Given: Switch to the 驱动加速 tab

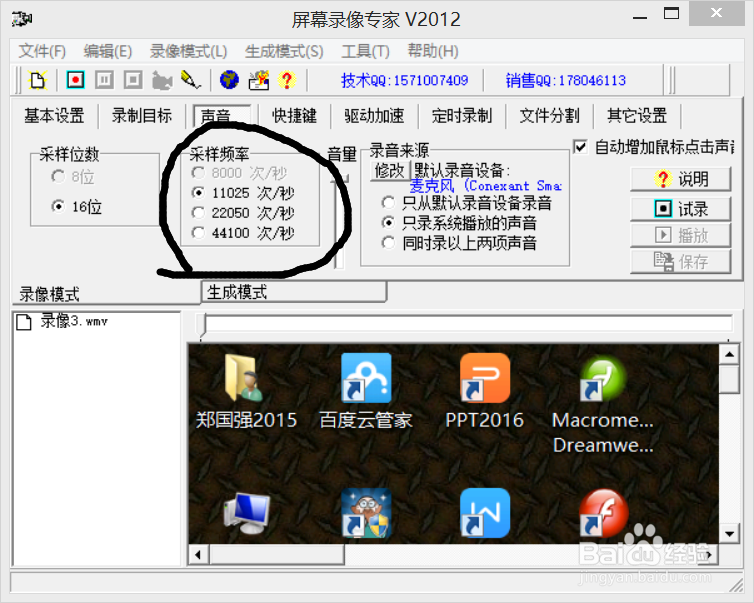Looking at the screenshot, I should tap(374, 116).
